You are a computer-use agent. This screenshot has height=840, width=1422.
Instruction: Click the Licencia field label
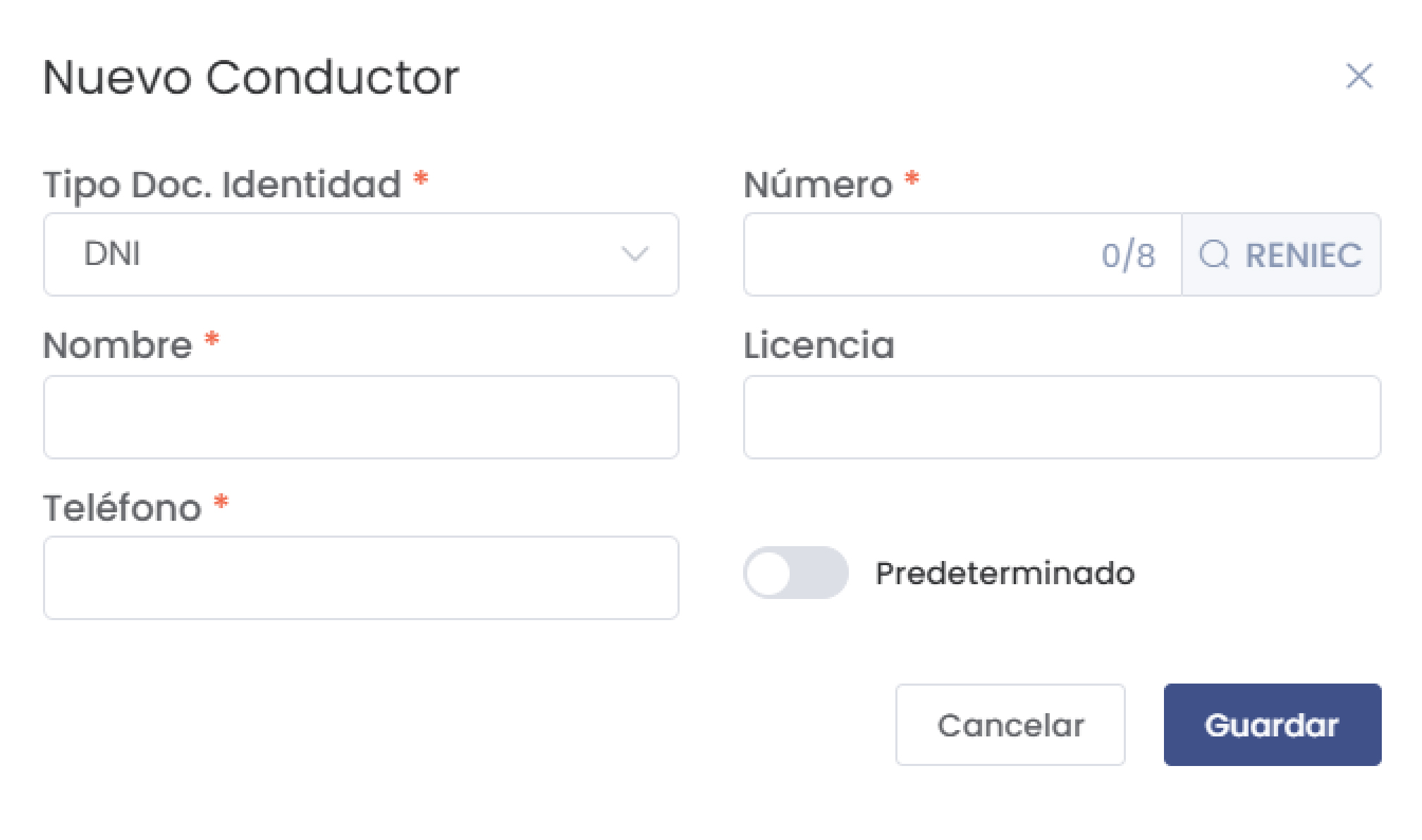(x=818, y=345)
